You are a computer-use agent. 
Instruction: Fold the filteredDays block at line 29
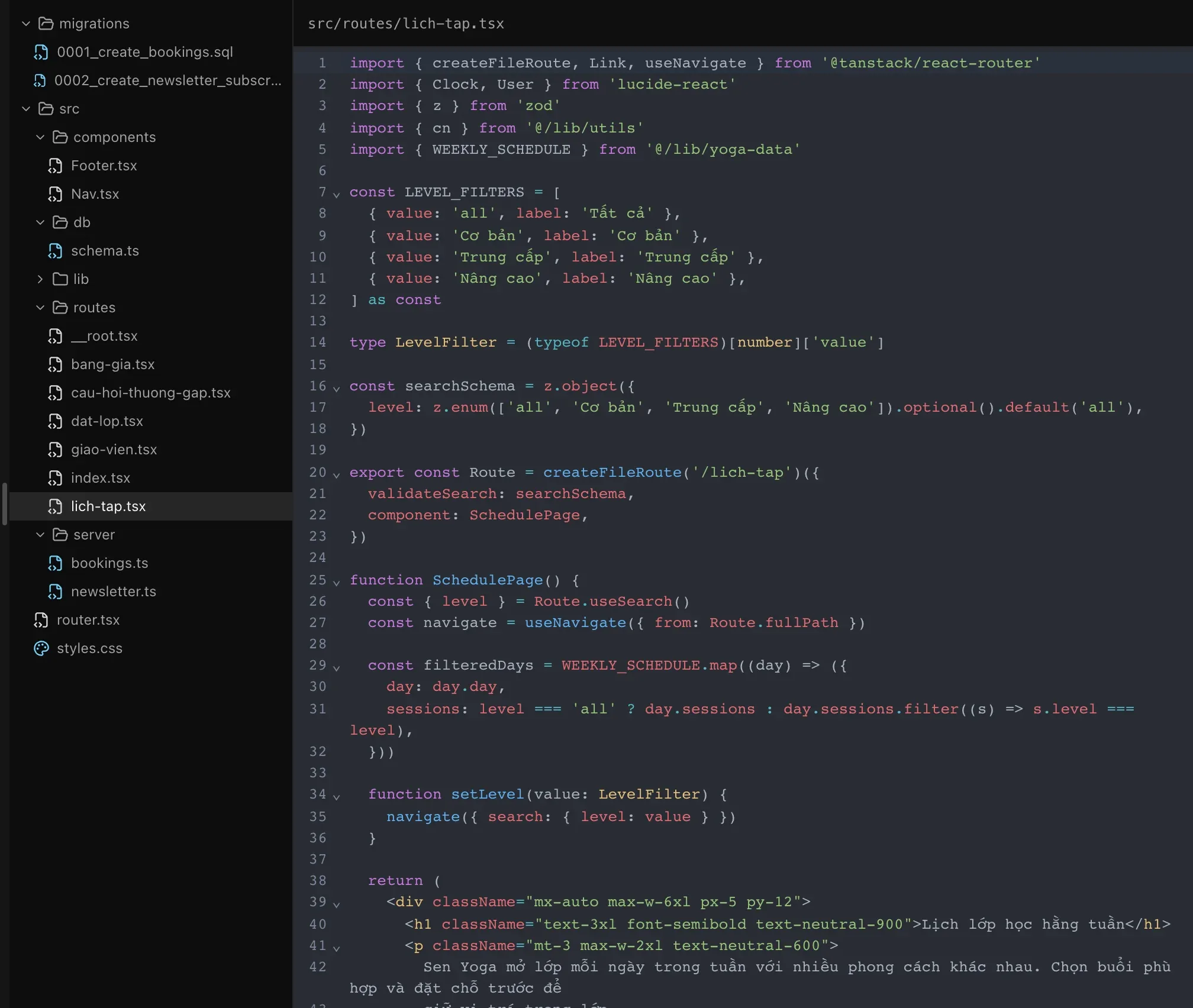336,667
